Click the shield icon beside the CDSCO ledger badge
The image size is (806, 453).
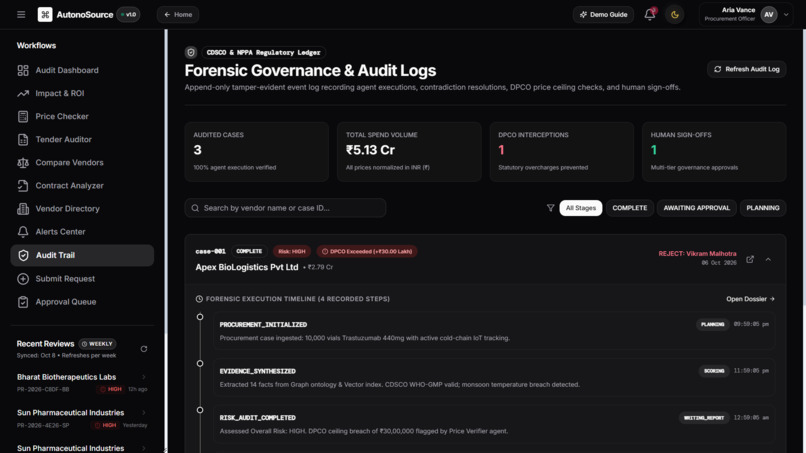191,52
